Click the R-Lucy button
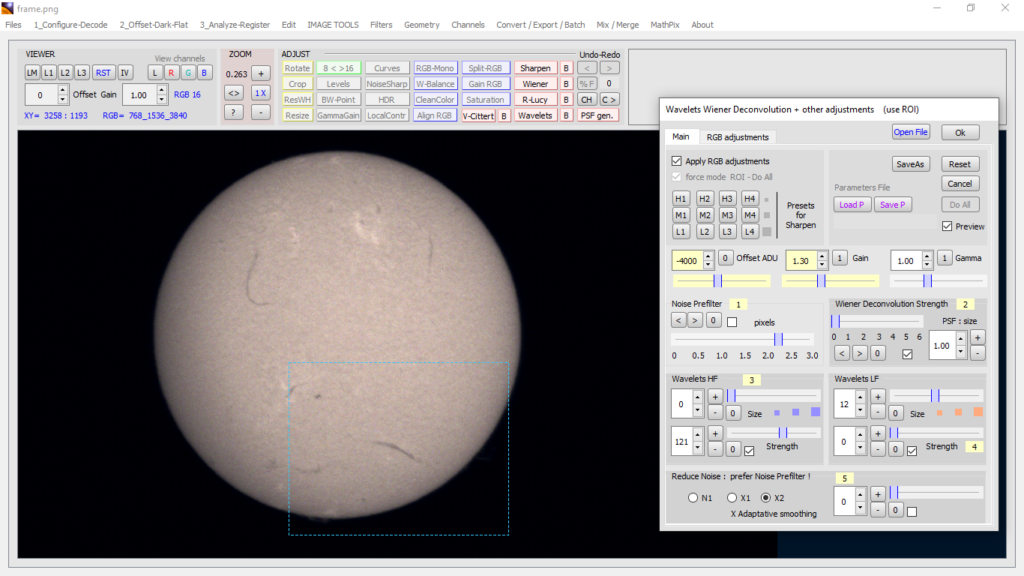This screenshot has width=1024, height=576. (535, 100)
